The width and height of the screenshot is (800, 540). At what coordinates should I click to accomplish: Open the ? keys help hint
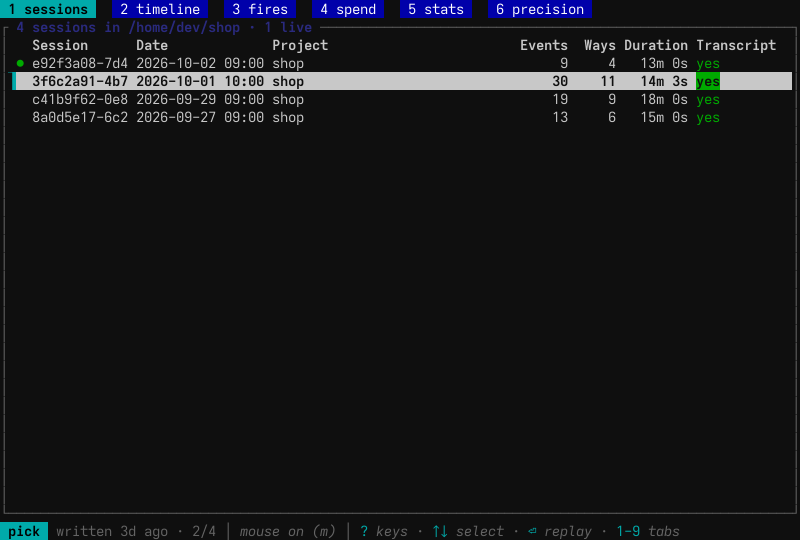[x=384, y=531]
